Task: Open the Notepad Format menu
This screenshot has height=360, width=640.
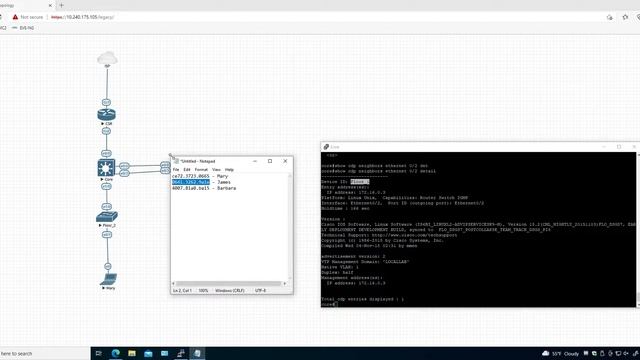Action: click(x=201, y=169)
